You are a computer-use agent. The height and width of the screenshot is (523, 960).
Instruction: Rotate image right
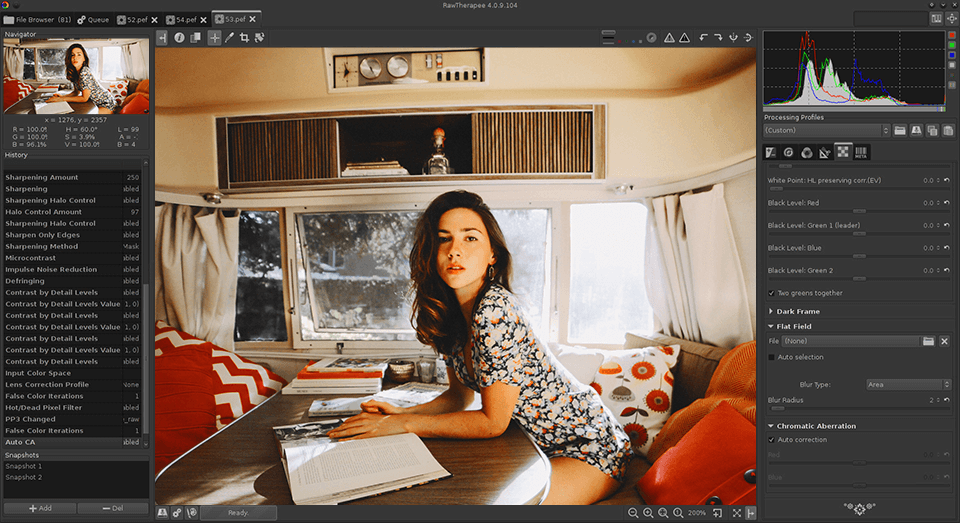tap(718, 37)
